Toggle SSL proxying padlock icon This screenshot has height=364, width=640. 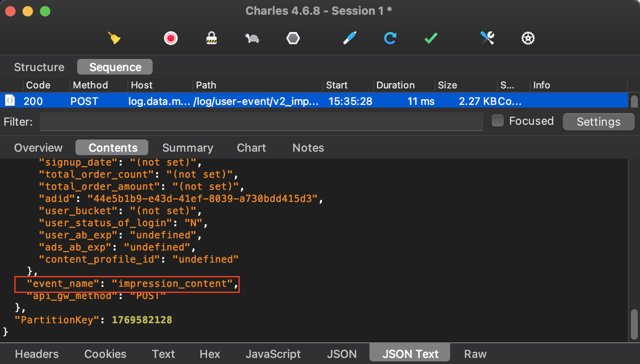click(211, 38)
